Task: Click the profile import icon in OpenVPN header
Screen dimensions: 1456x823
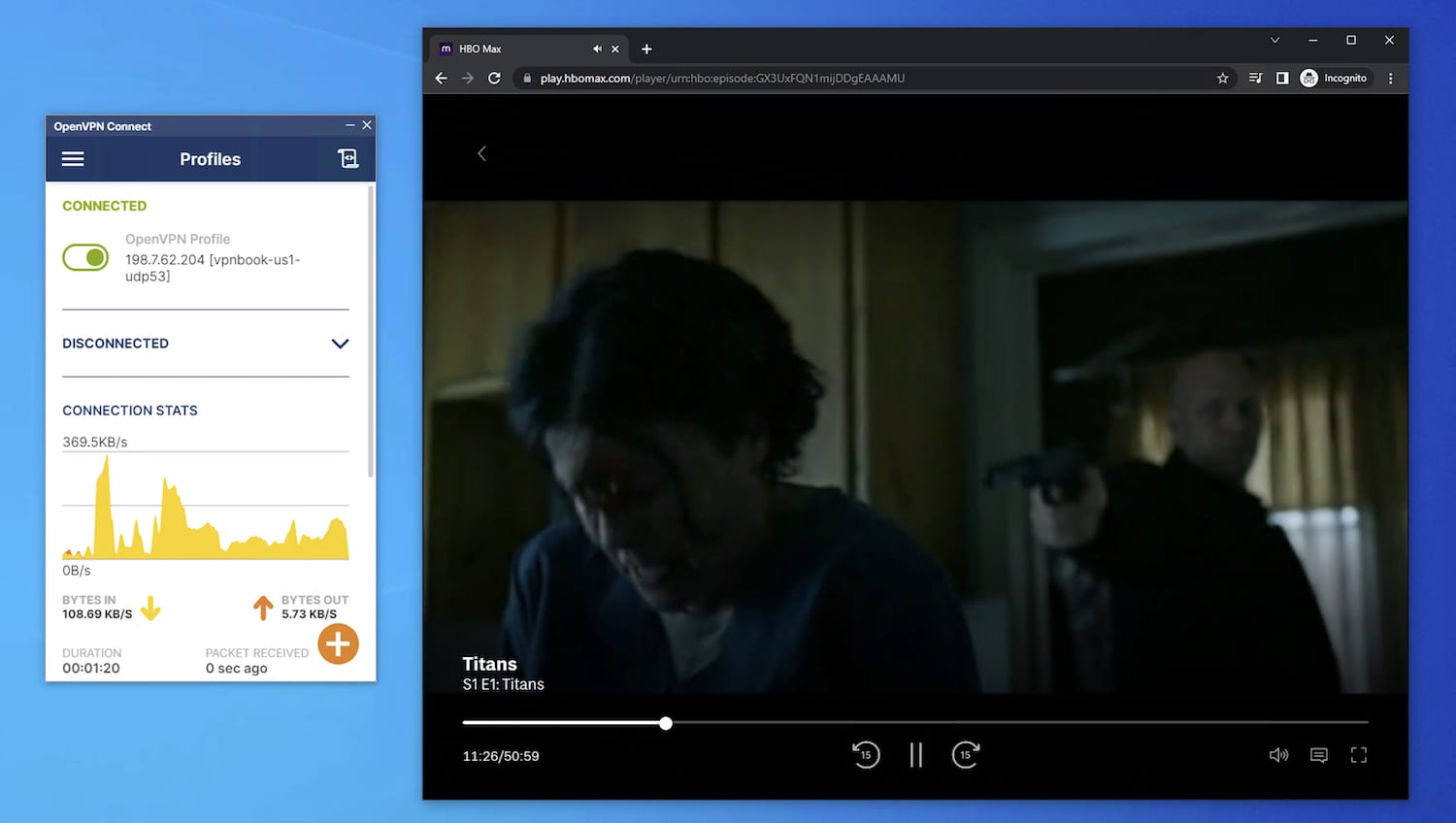Action: click(x=348, y=157)
